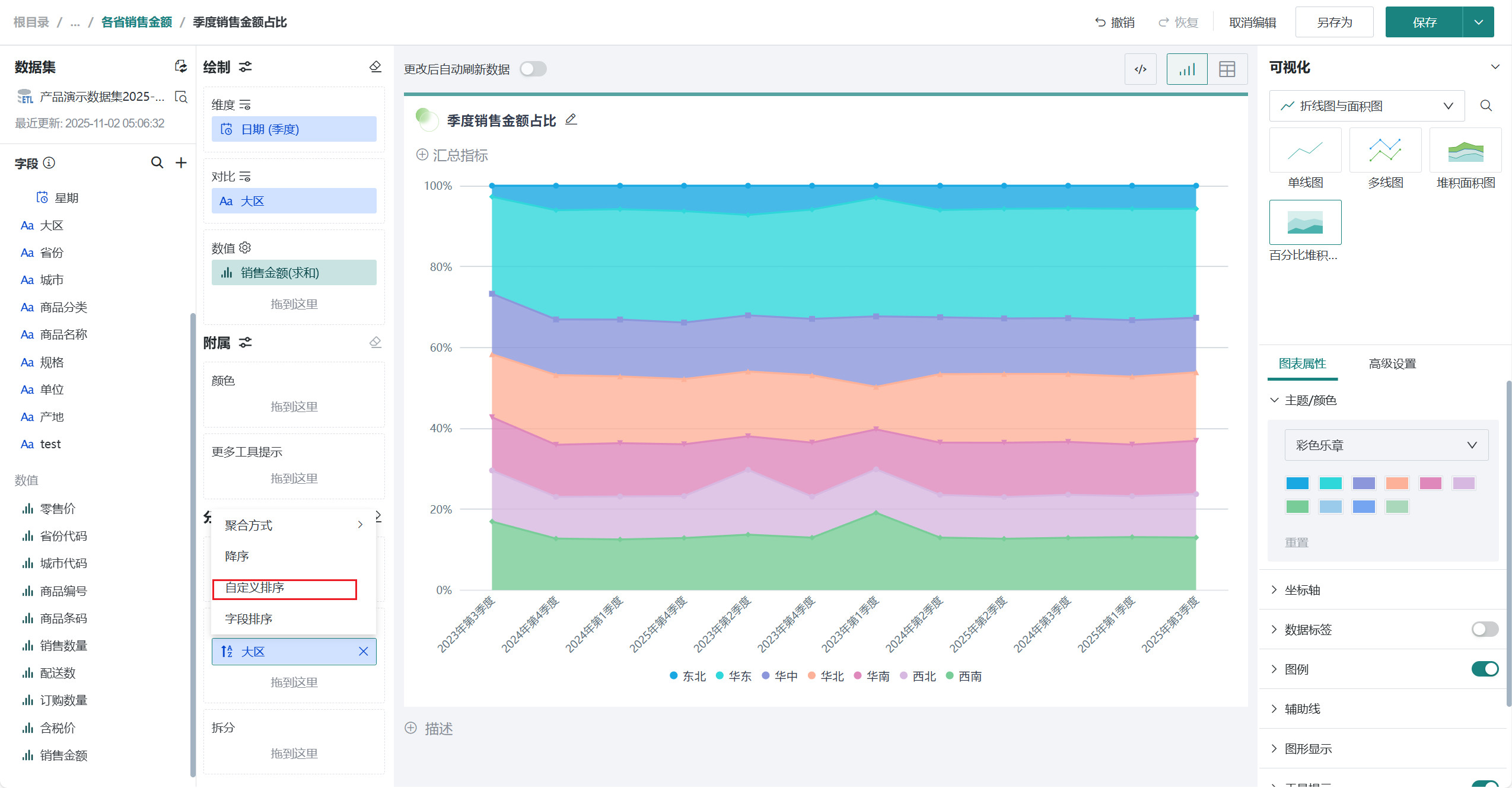Open the 彩色乐章 theme dropdown
The width and height of the screenshot is (1512, 788).
tap(1386, 445)
